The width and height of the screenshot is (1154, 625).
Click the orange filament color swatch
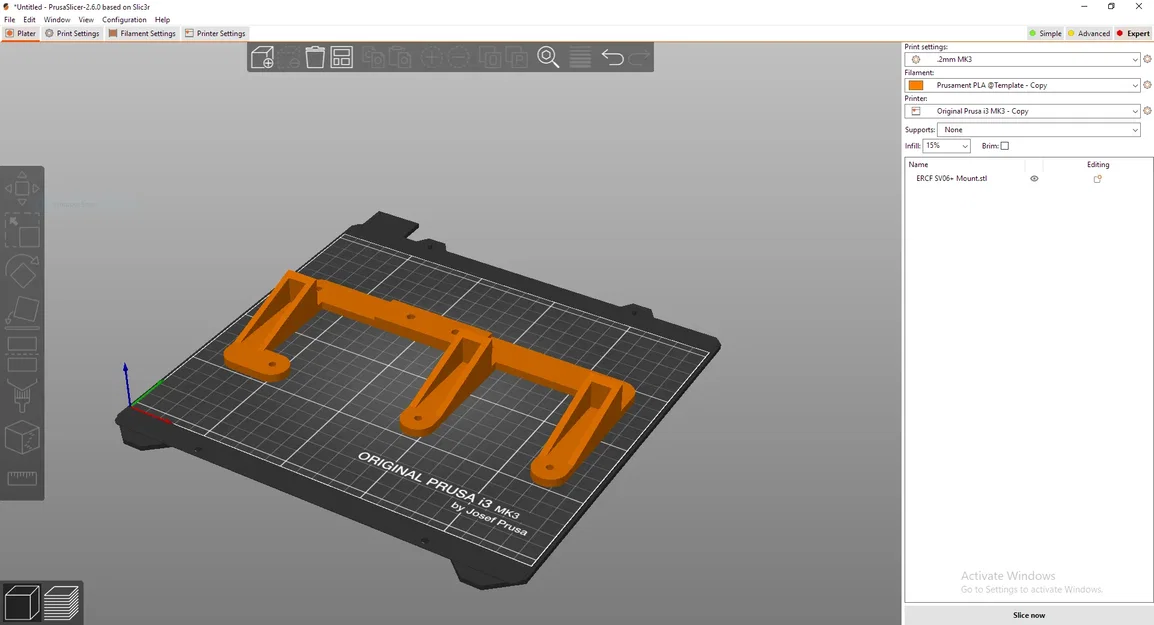[916, 85]
